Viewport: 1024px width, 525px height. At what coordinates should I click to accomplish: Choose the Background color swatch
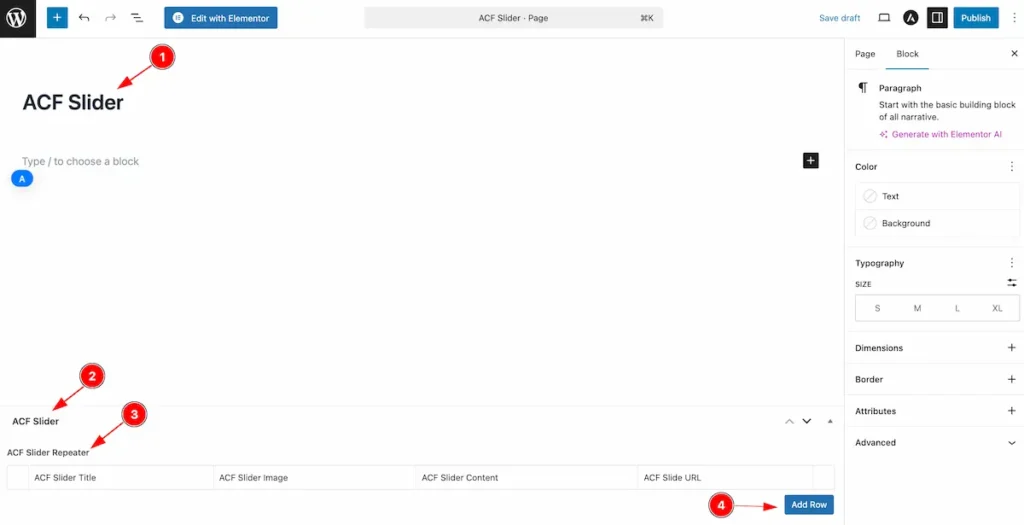tap(906, 223)
